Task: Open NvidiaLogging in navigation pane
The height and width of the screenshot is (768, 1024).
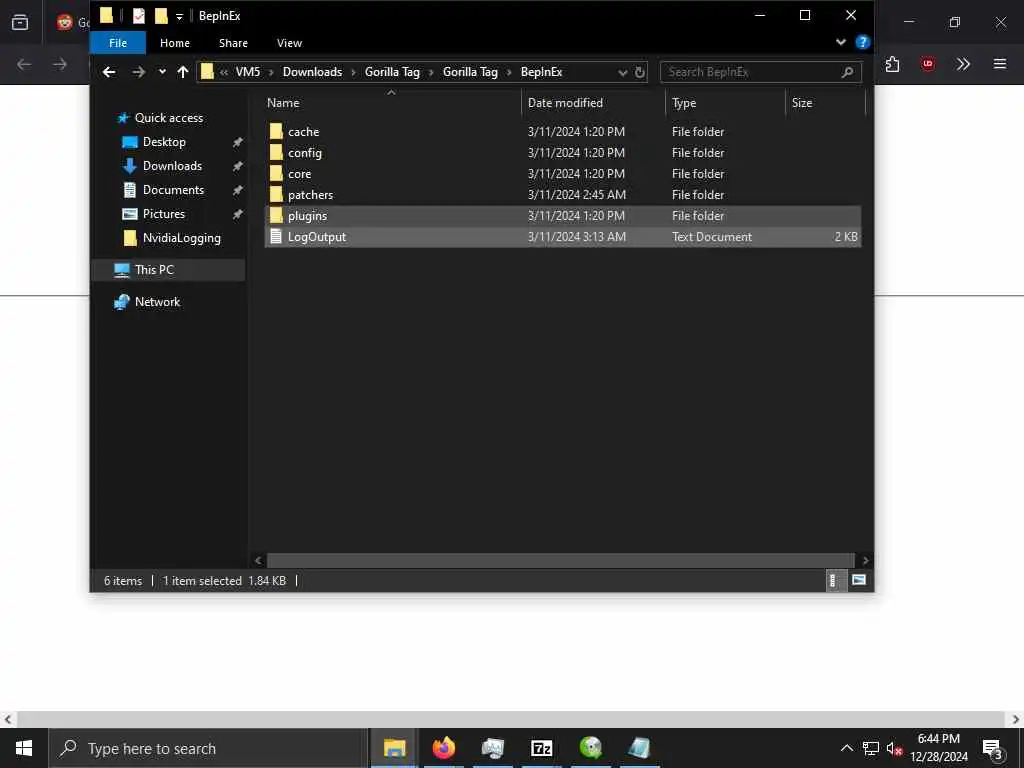Action: pyautogui.click(x=182, y=238)
